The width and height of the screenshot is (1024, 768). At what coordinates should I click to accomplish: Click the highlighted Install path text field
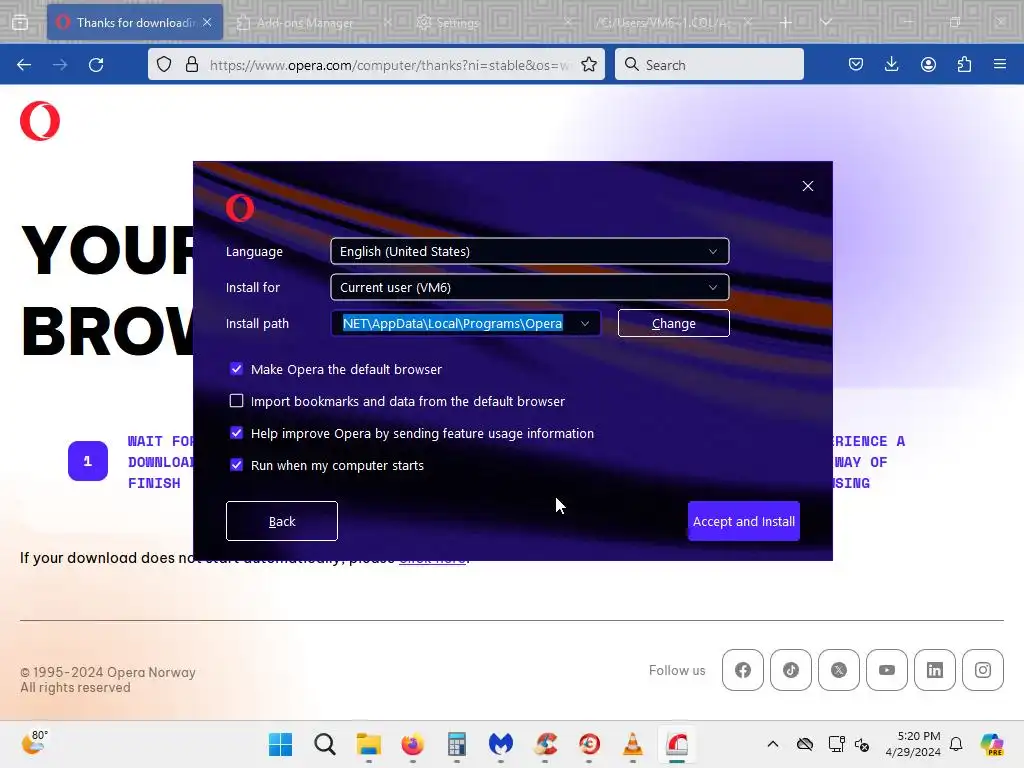point(453,323)
